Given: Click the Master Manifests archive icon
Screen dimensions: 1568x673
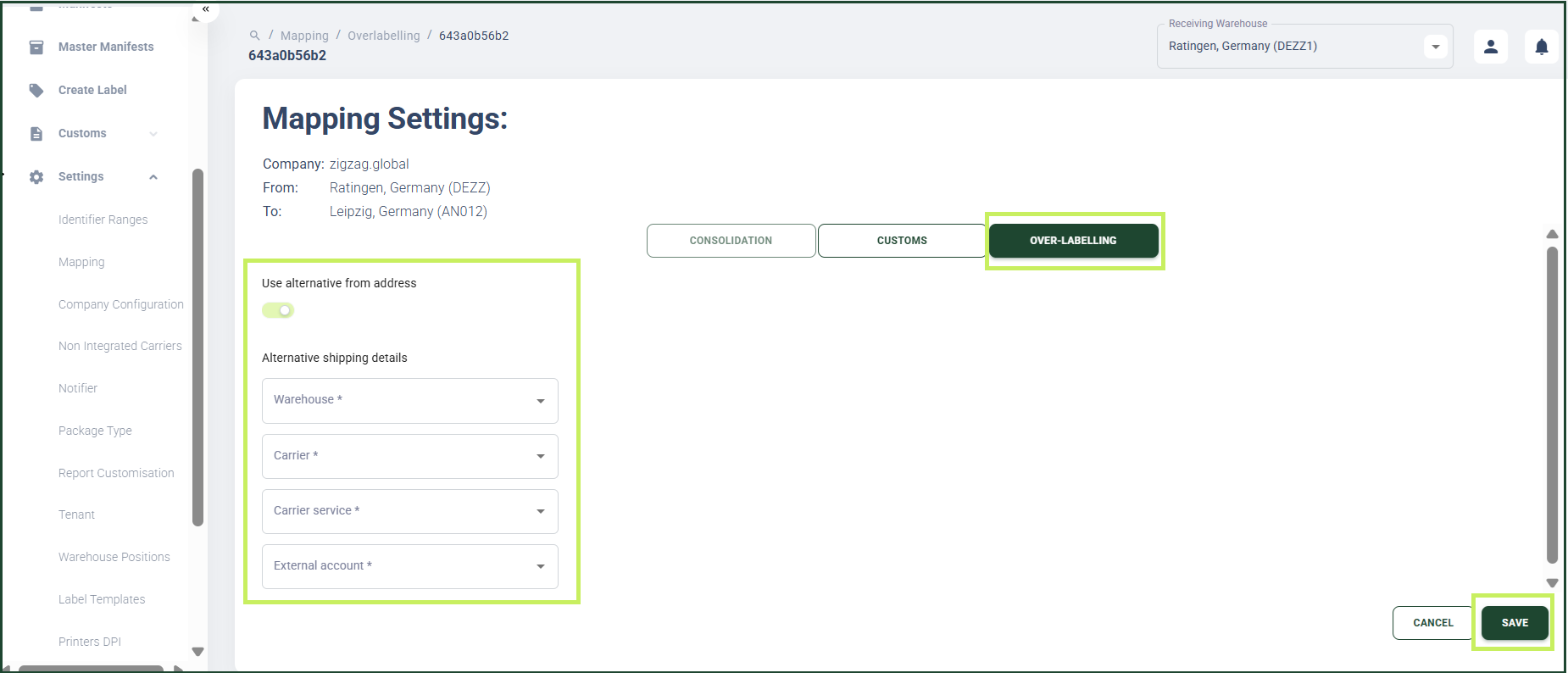Looking at the screenshot, I should coord(36,47).
